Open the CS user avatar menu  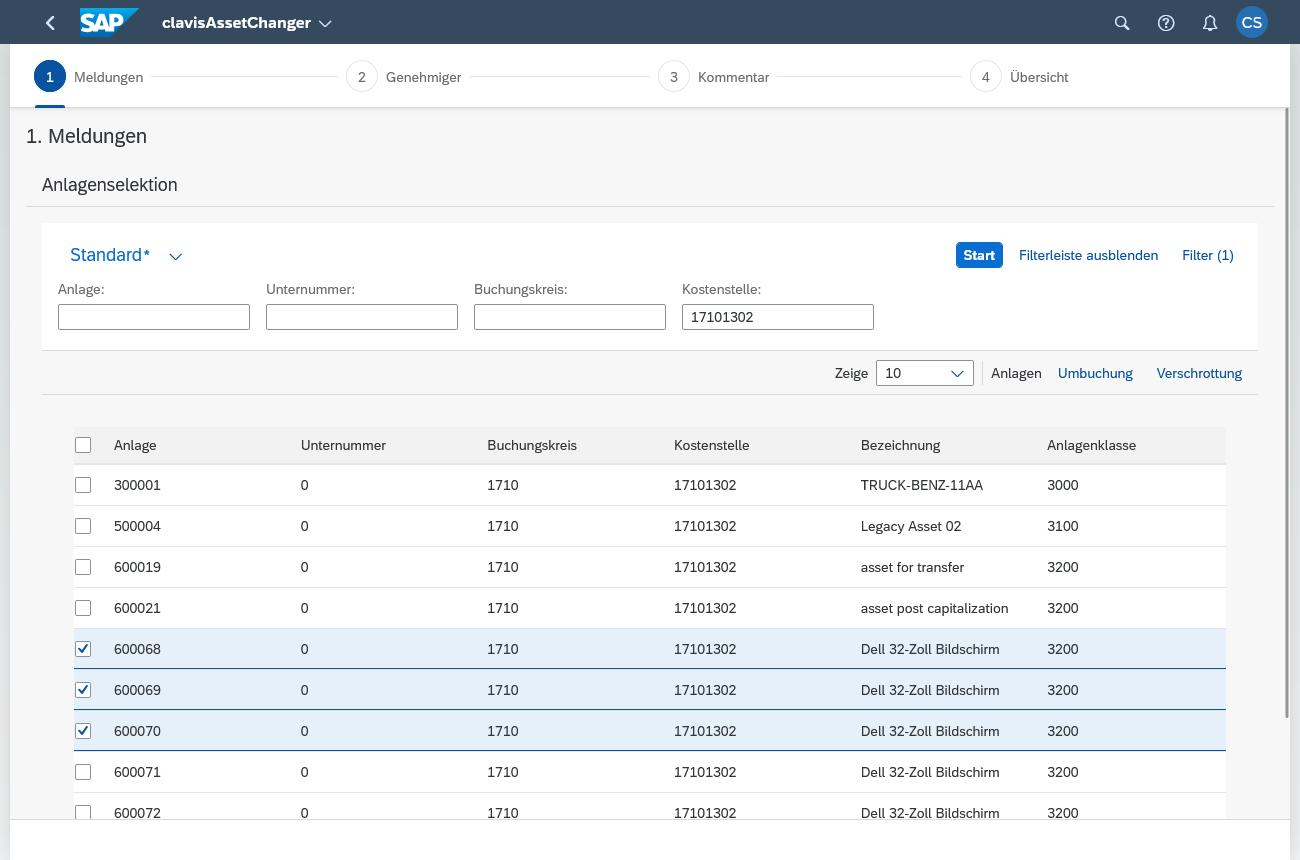click(1252, 23)
